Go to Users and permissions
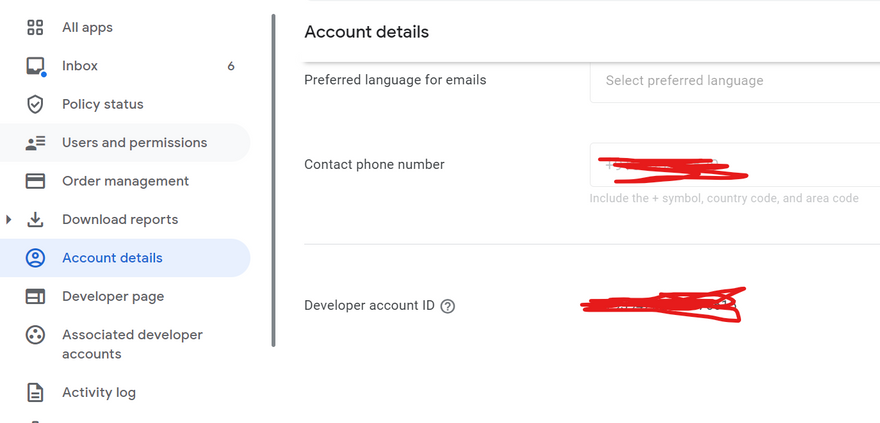The width and height of the screenshot is (880, 423). click(134, 143)
